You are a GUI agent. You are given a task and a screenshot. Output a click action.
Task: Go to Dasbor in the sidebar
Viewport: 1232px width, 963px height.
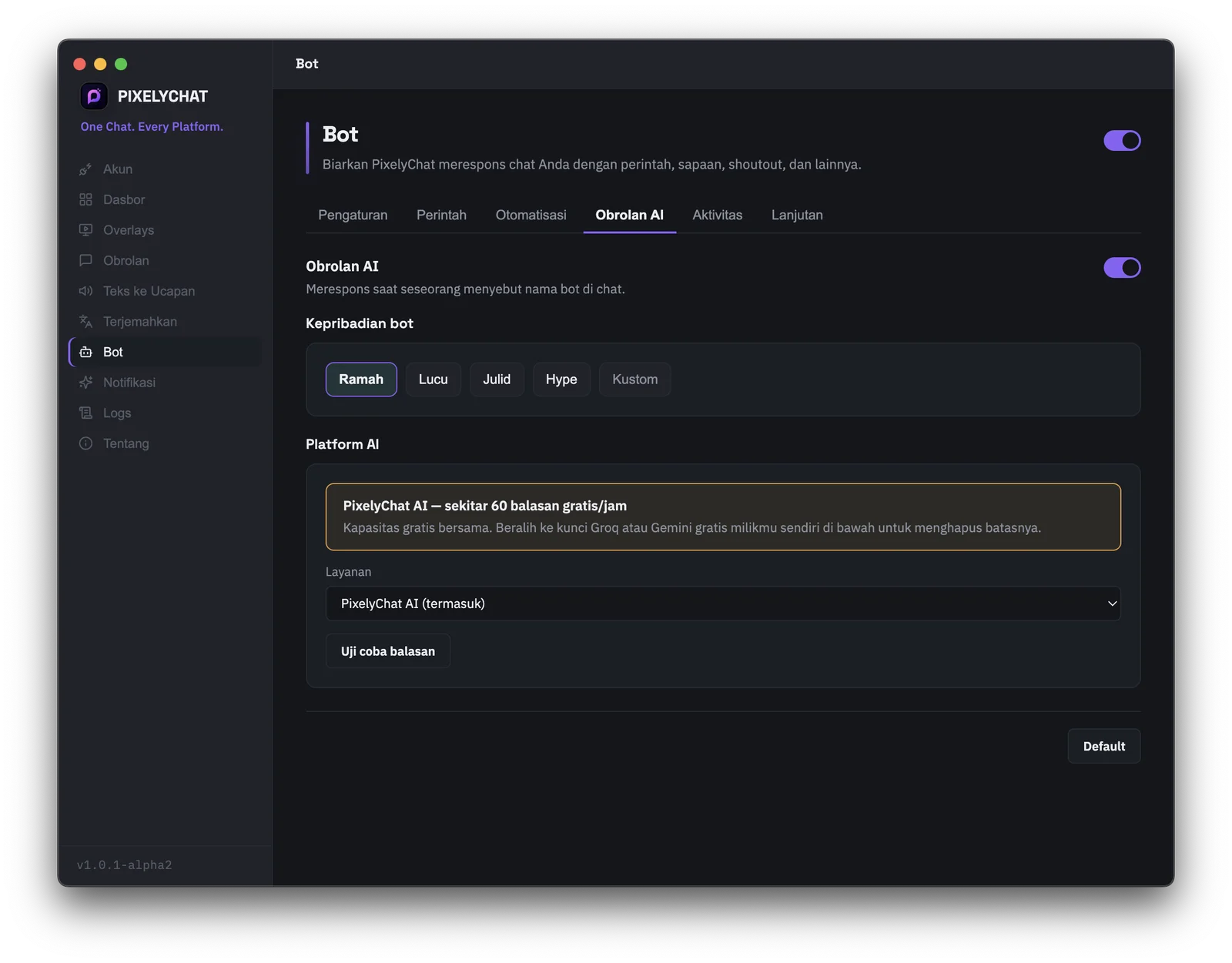click(166, 199)
